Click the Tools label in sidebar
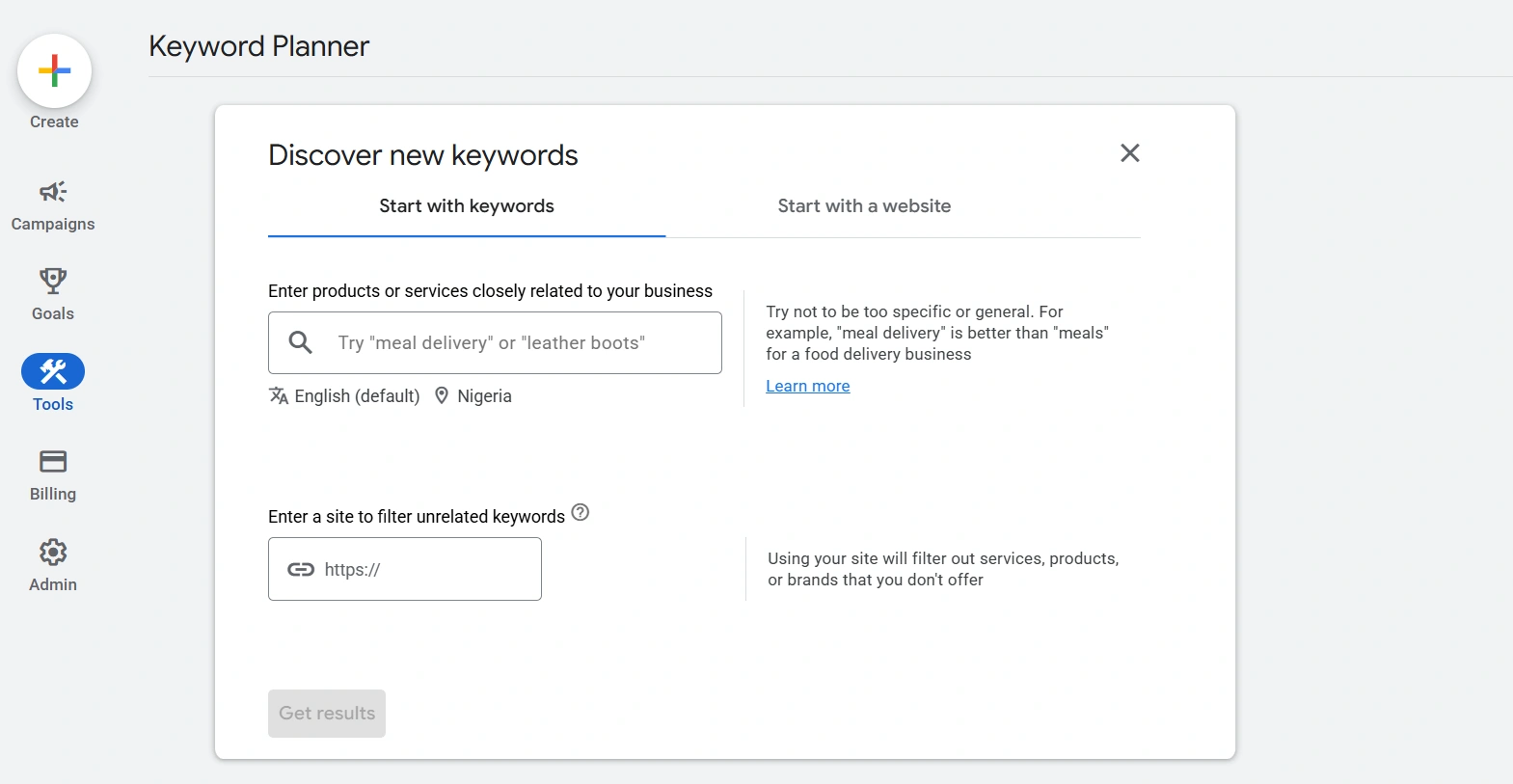The image size is (1513, 784). point(53,404)
